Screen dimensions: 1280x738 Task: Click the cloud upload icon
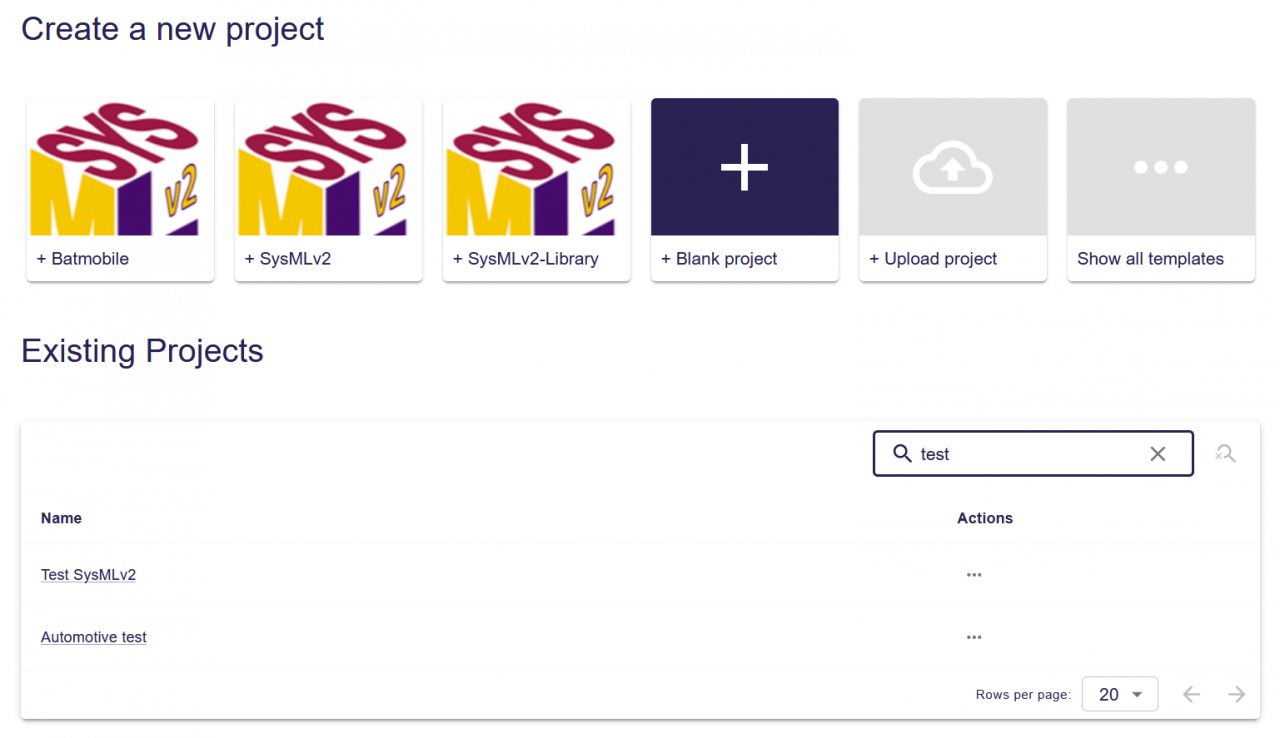pyautogui.click(x=953, y=167)
